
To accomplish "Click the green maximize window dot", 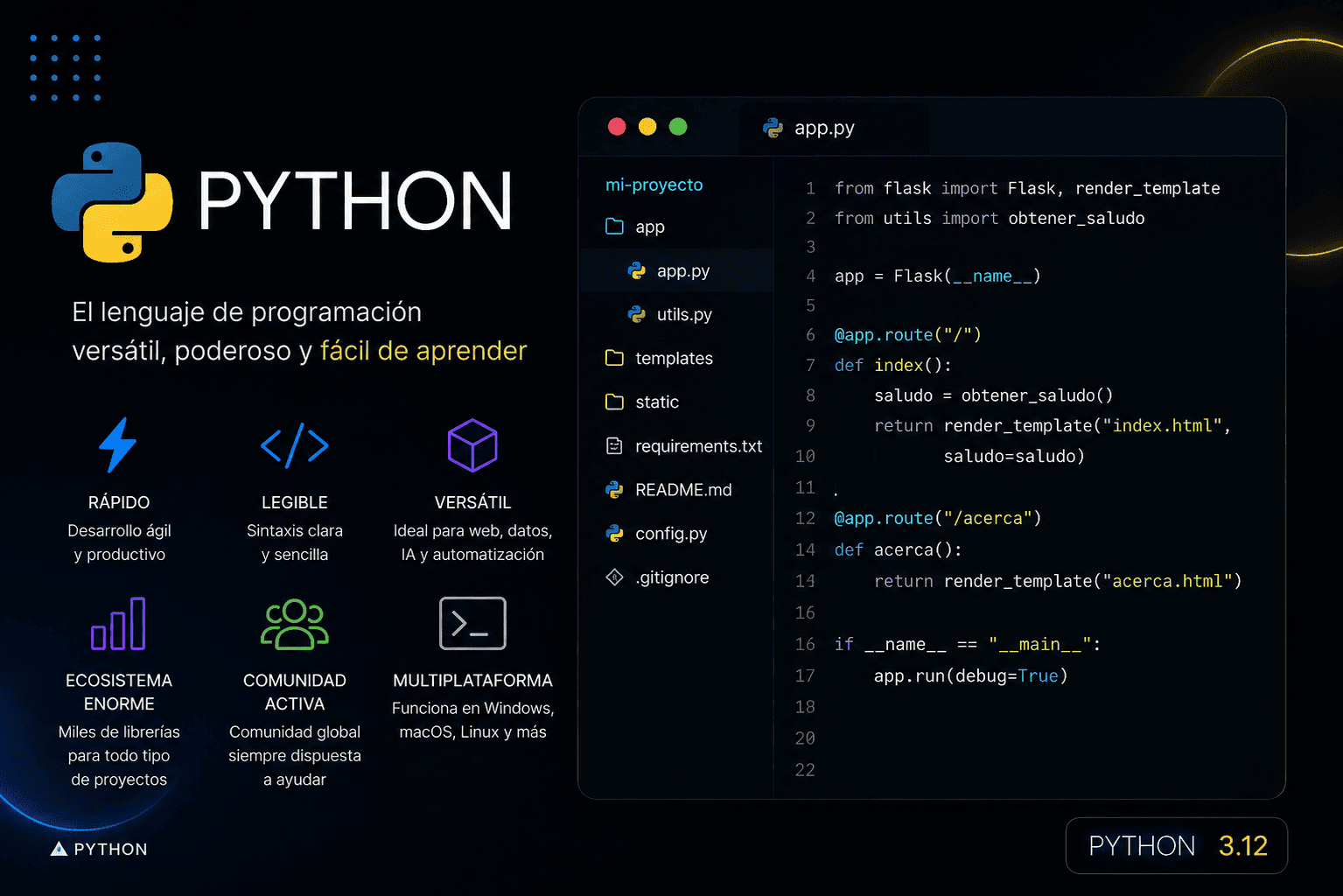I will [678, 127].
